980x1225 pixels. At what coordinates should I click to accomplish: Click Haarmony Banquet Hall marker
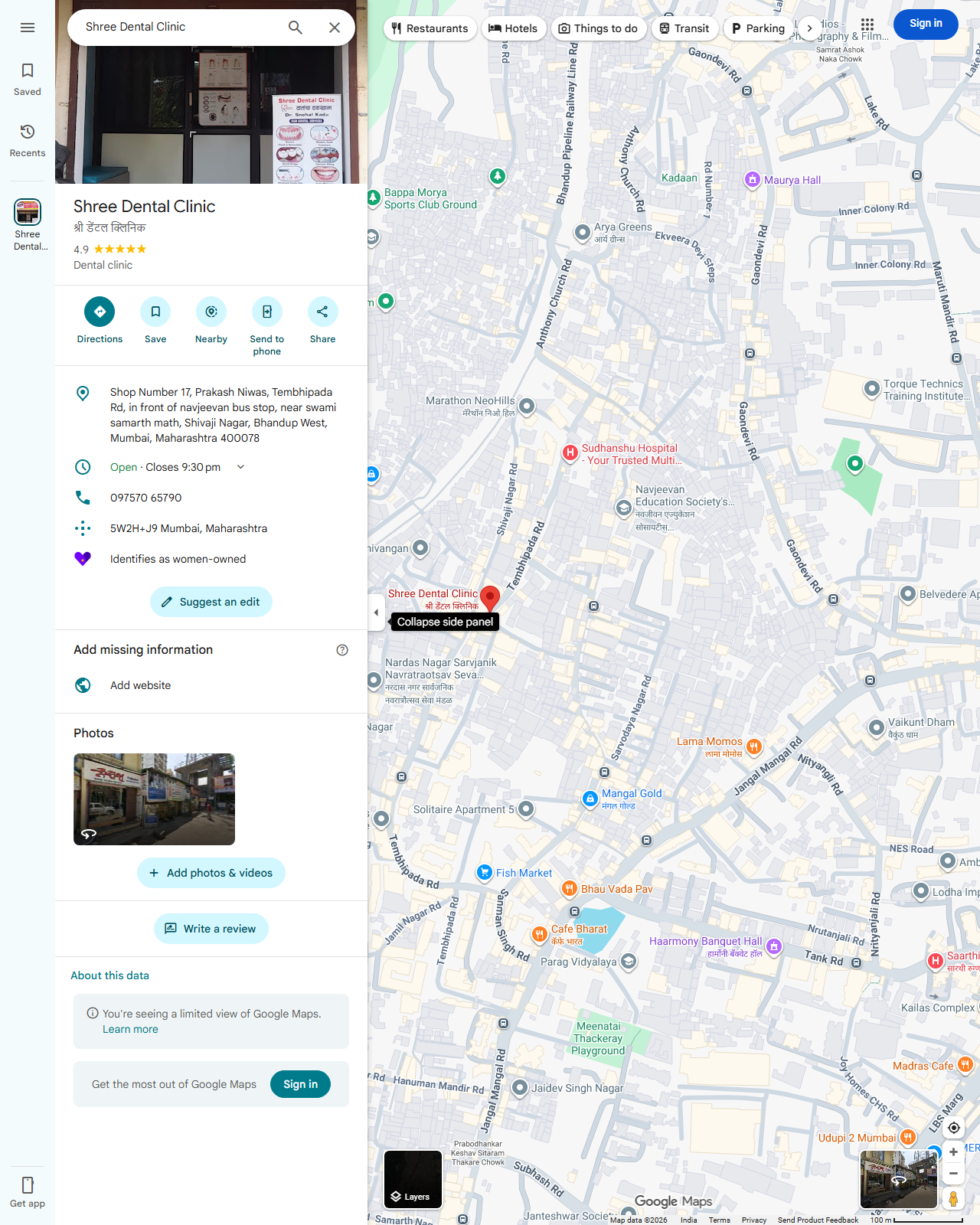pos(774,946)
